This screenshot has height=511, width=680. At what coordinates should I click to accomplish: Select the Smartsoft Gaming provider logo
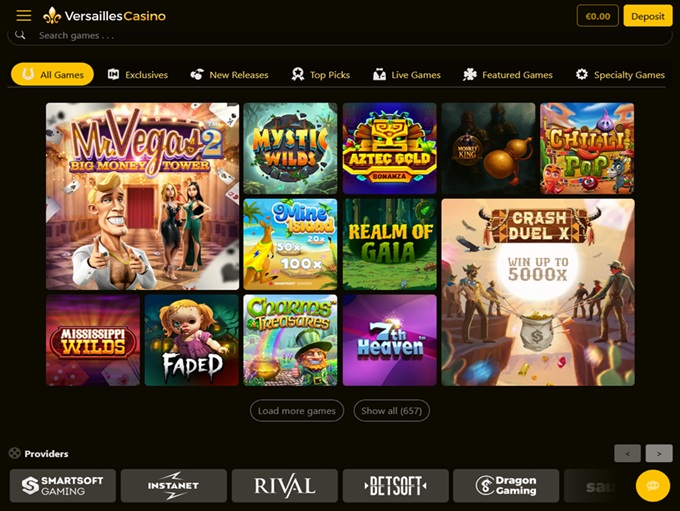(63, 485)
